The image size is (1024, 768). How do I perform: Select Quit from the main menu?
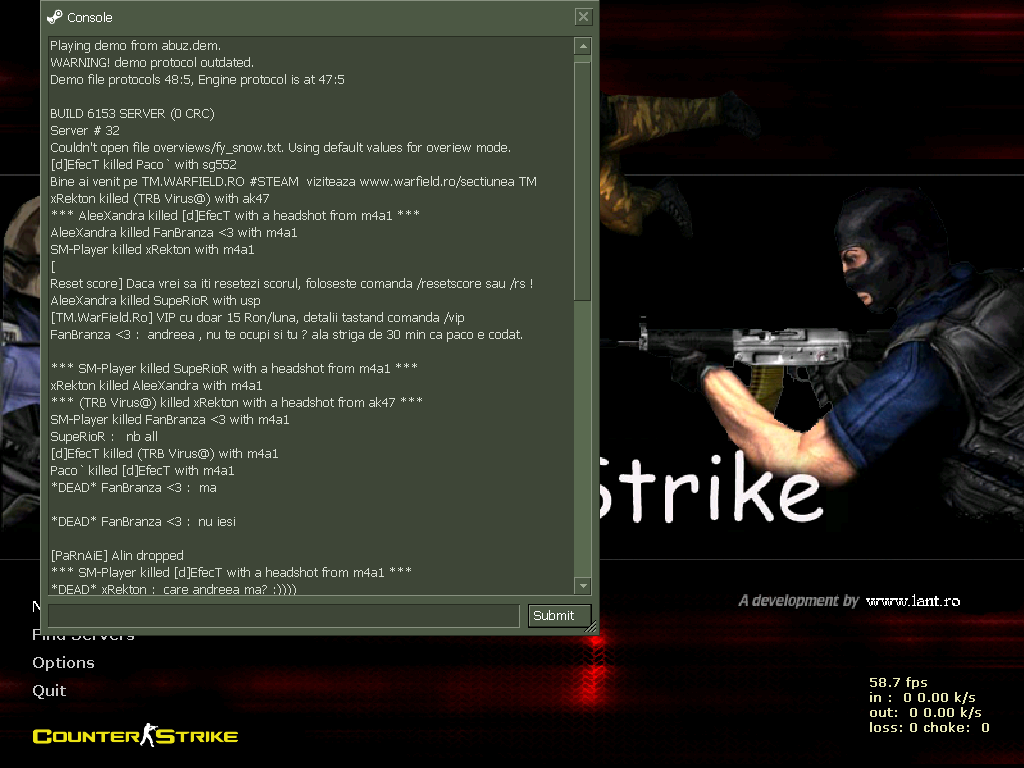49,690
